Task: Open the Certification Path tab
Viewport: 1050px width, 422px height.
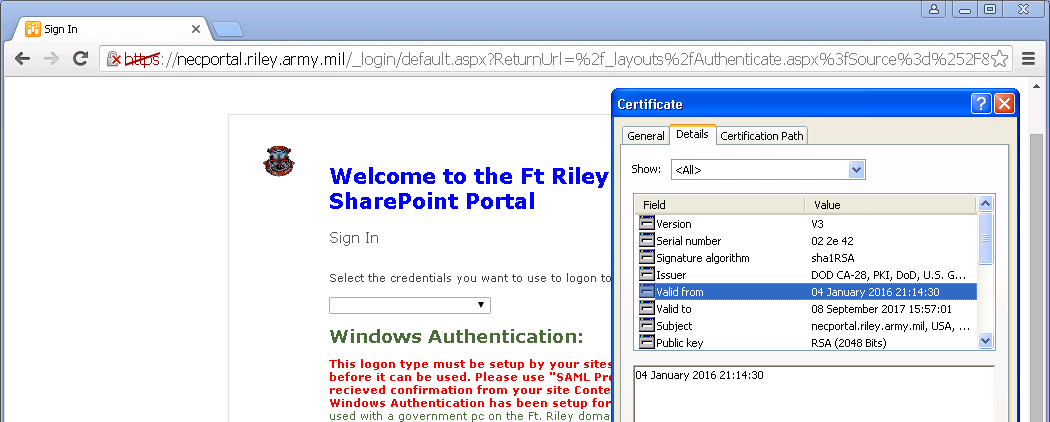Action: tap(762, 136)
